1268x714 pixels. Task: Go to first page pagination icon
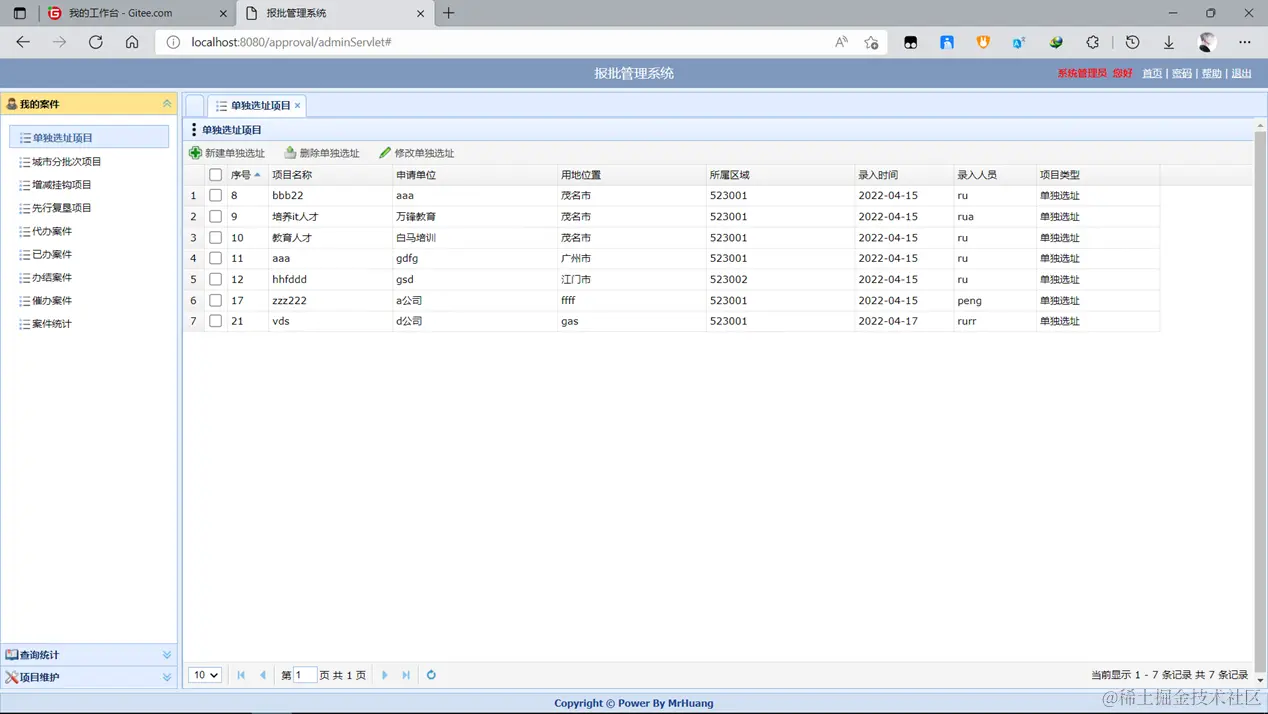click(x=241, y=675)
